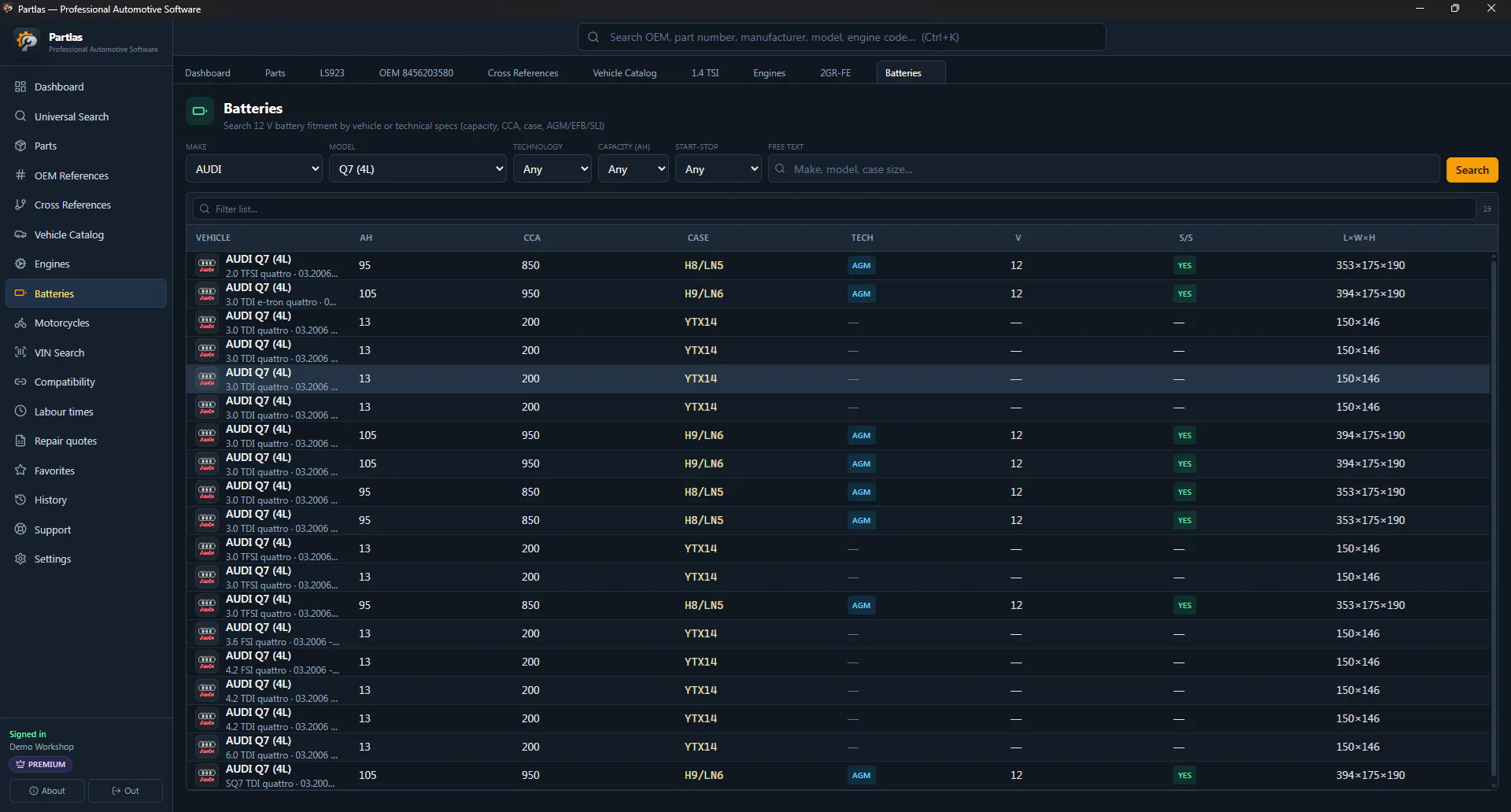
Task: Focus the Filter list input field
Action: point(834,209)
